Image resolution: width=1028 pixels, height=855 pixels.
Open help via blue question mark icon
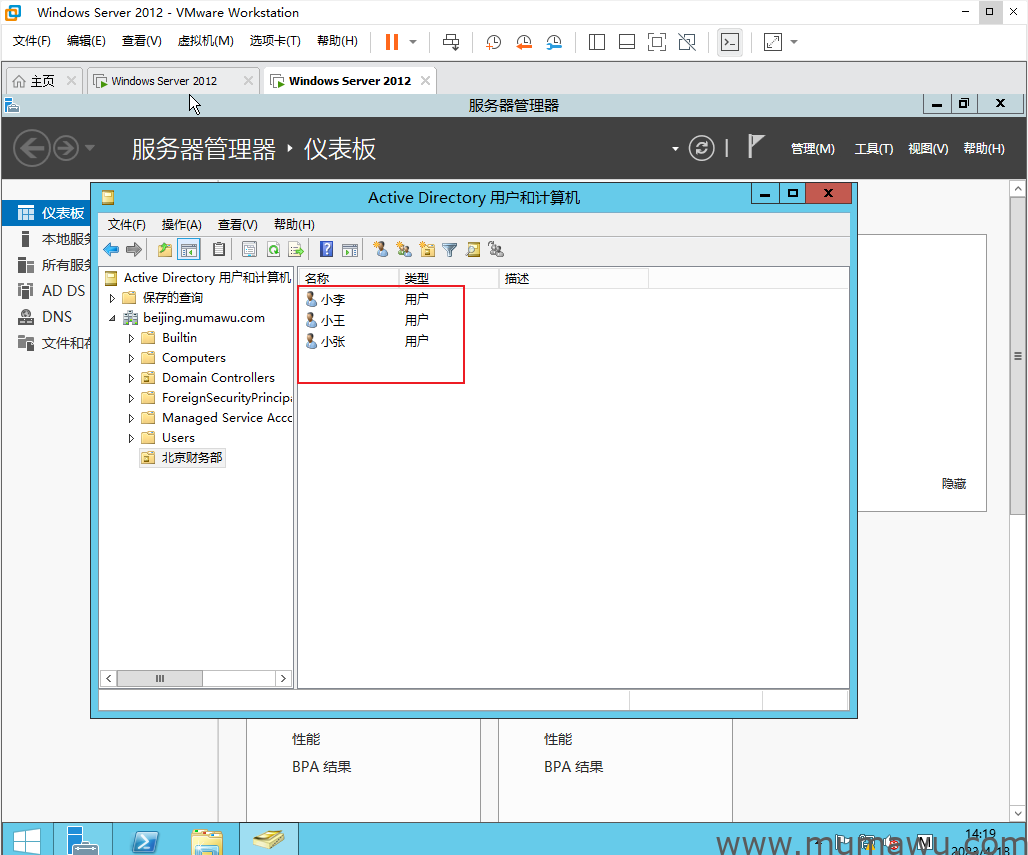[x=326, y=250]
